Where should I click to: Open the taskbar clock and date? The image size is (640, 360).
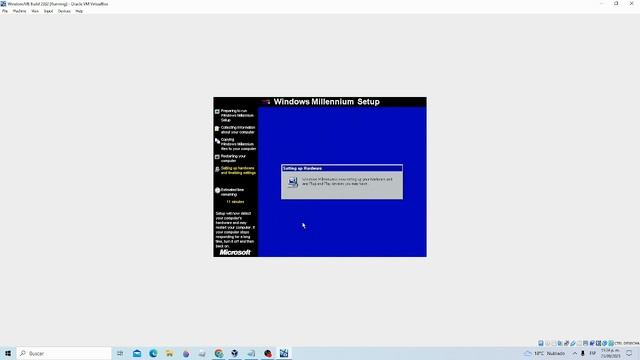610,353
